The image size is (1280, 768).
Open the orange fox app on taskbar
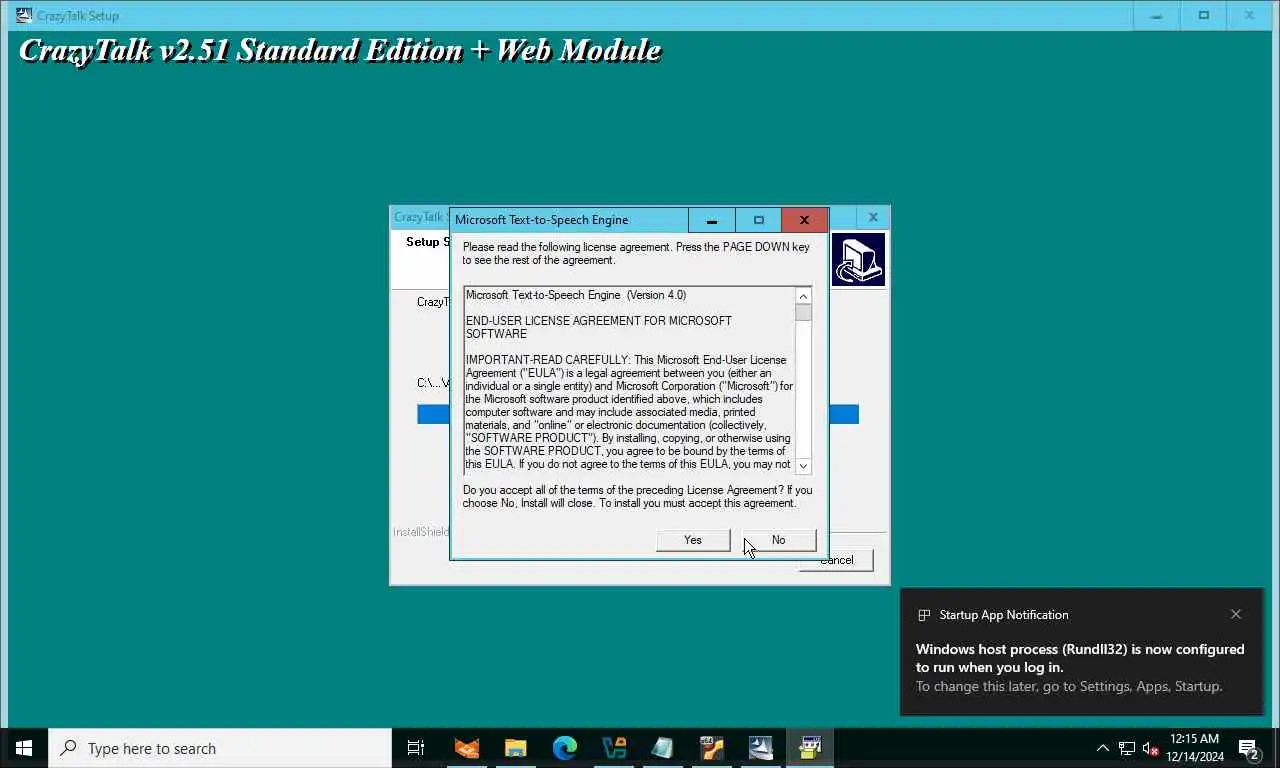coord(466,748)
